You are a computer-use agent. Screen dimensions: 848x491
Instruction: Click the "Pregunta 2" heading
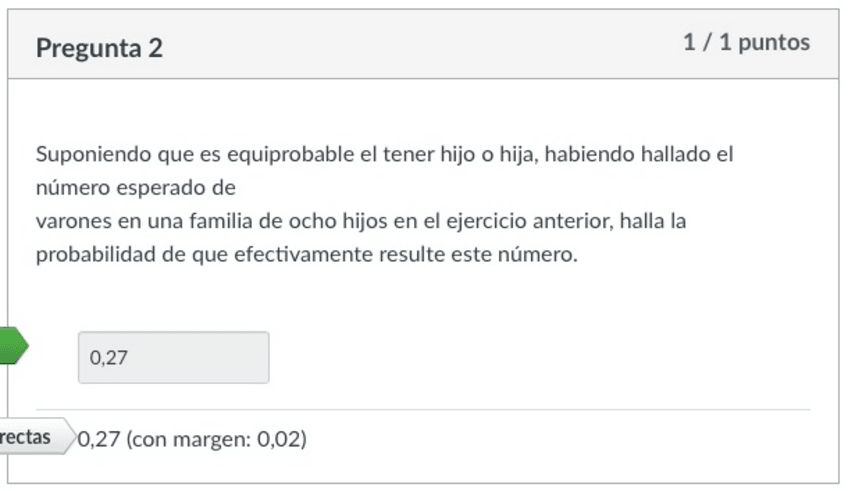click(x=99, y=48)
